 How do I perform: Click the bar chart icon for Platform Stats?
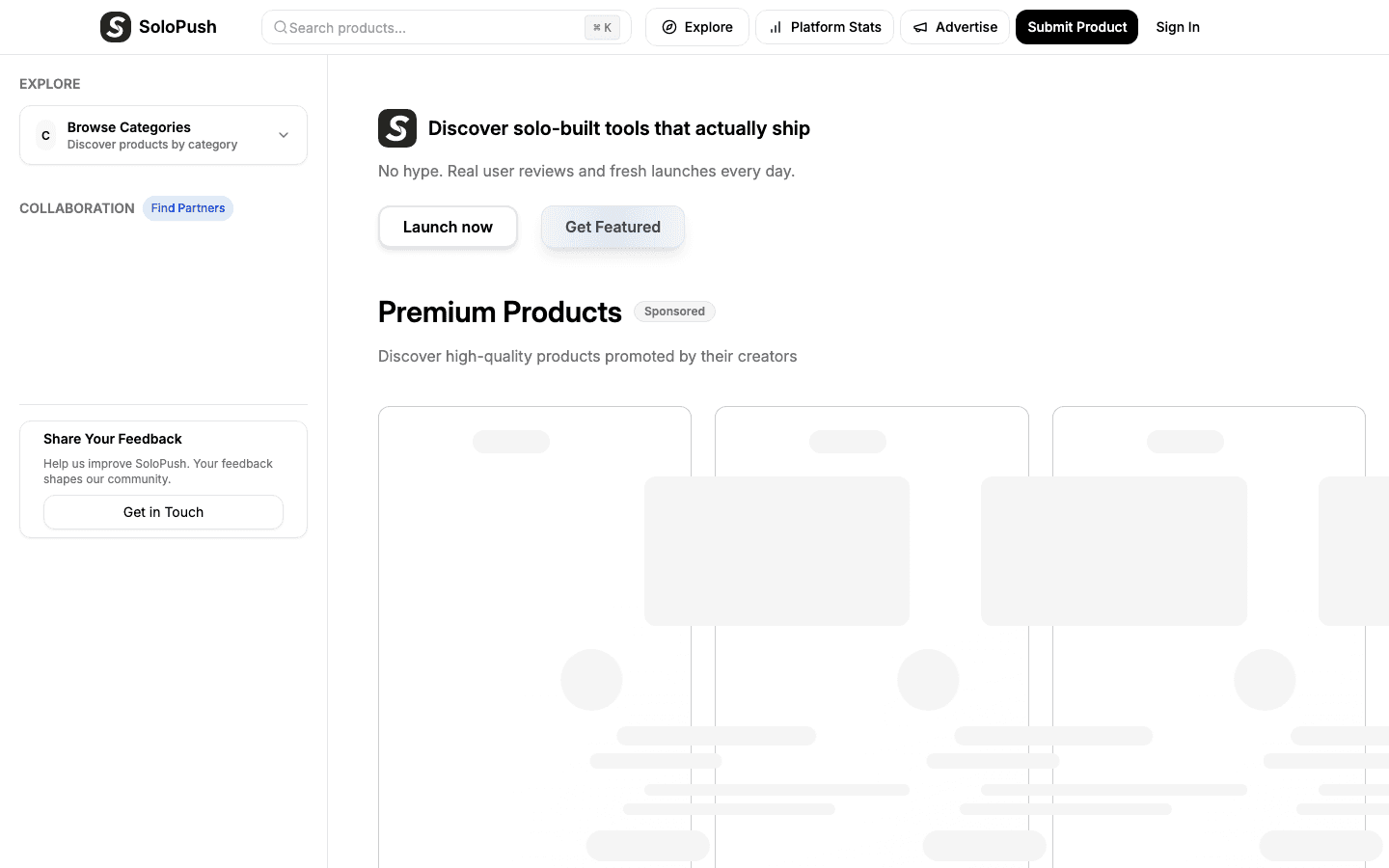(x=776, y=27)
